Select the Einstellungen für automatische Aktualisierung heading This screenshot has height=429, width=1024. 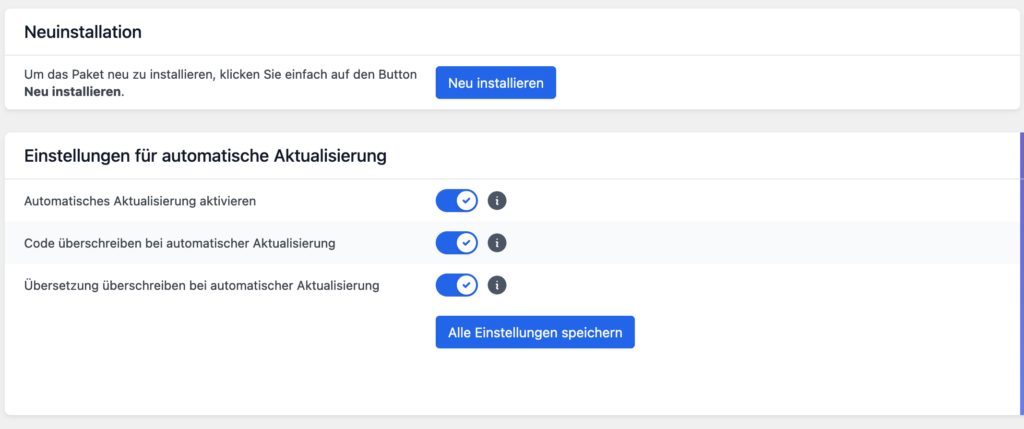click(205, 156)
